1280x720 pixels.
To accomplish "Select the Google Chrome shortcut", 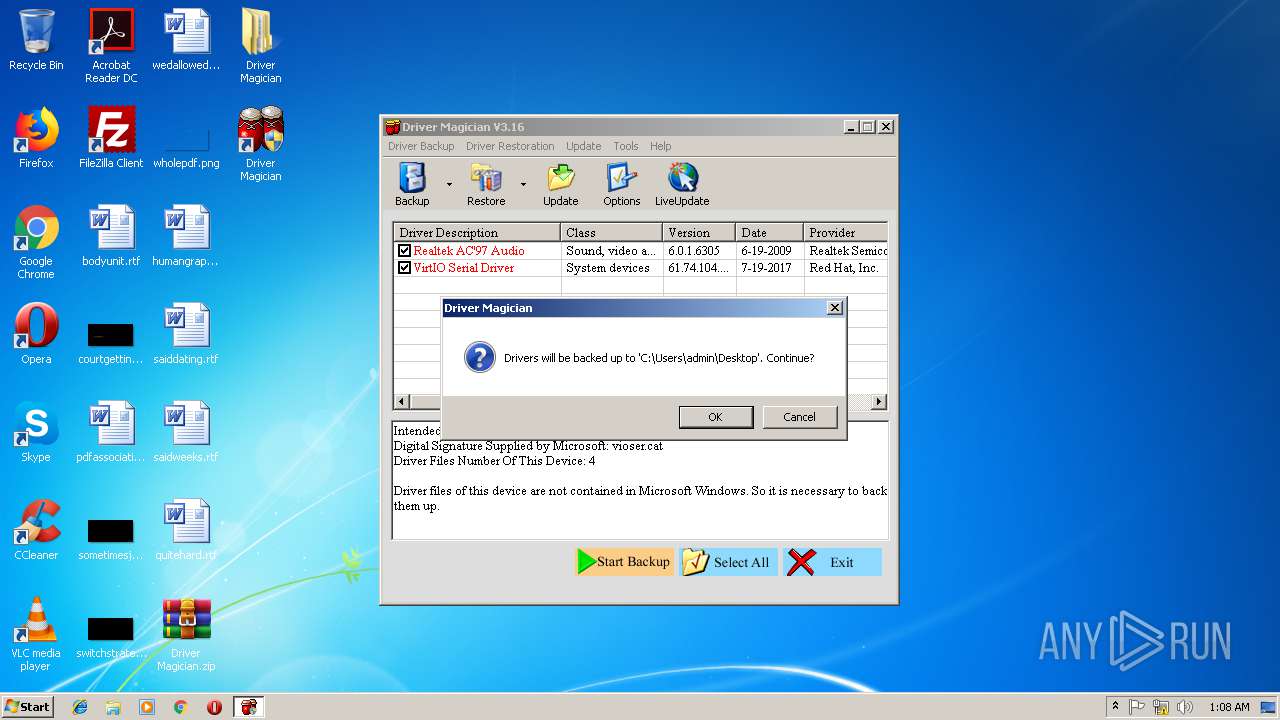I will pos(36,242).
